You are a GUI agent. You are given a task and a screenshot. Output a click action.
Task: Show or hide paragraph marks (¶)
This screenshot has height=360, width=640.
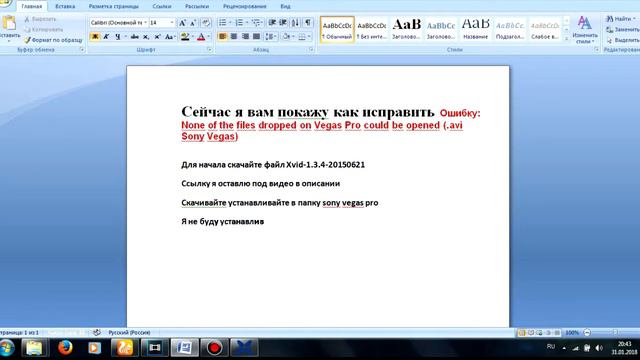308,22
